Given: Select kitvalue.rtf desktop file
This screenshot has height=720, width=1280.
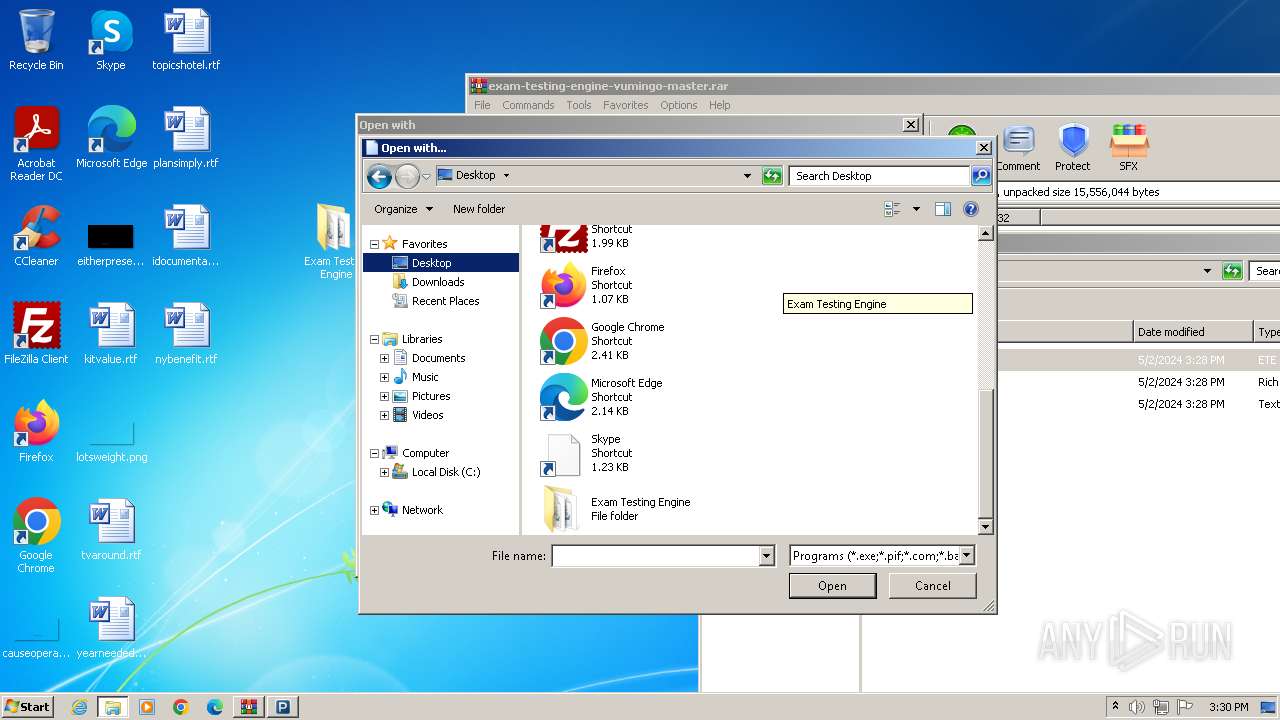Looking at the screenshot, I should pyautogui.click(x=111, y=334).
